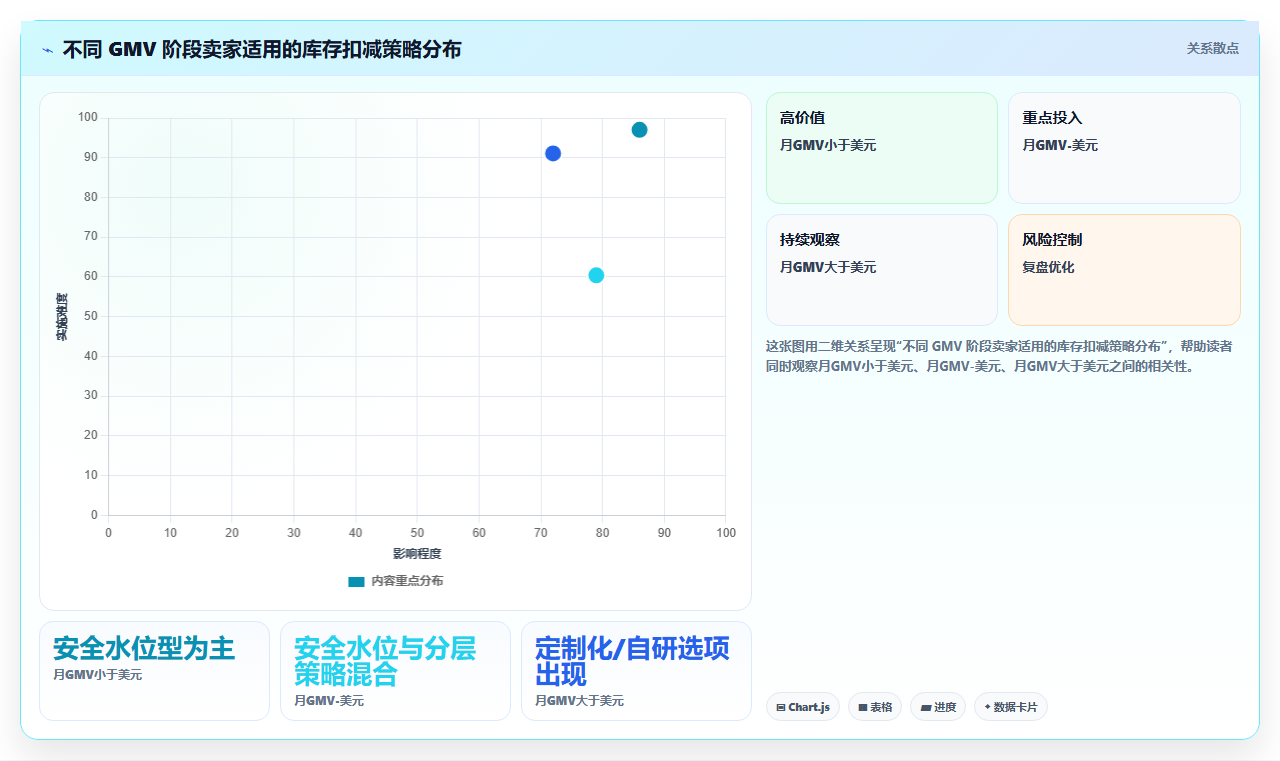Click the 安全水位与分层策略混合 heading

[x=385, y=661]
